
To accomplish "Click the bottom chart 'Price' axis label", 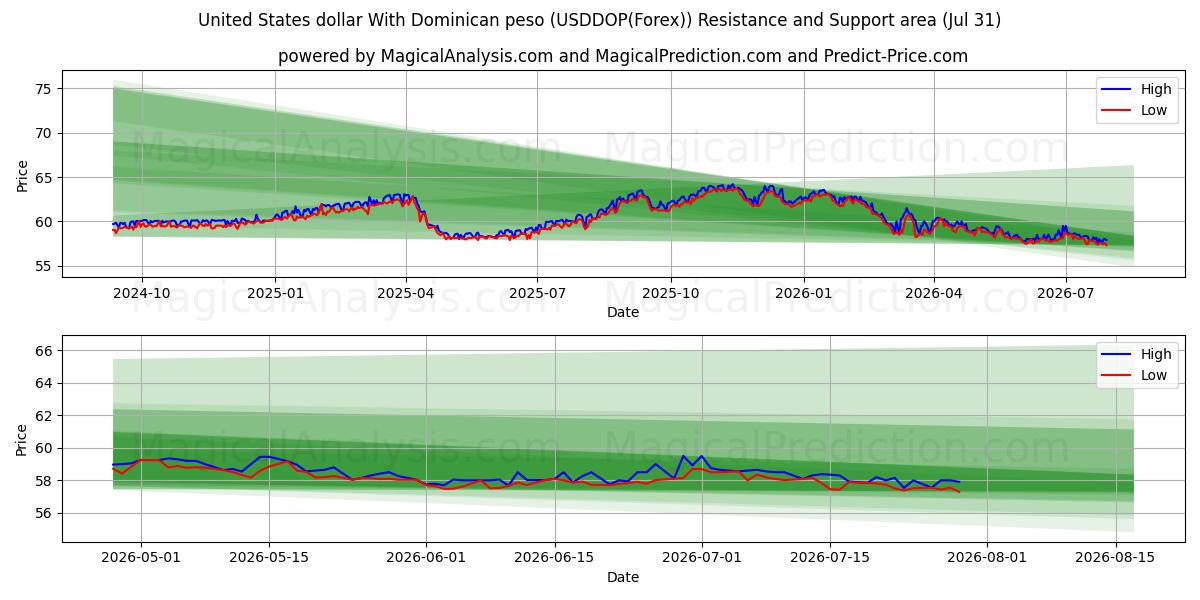I will 22,440.
